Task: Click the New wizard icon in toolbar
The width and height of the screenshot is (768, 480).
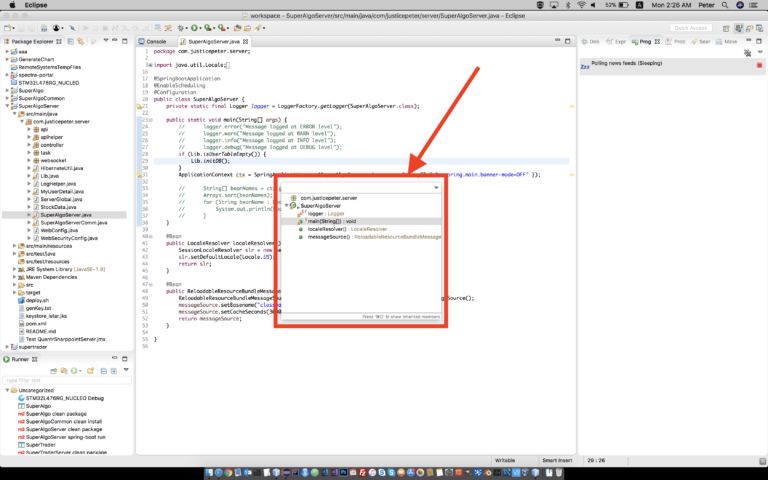Action: (x=7, y=28)
